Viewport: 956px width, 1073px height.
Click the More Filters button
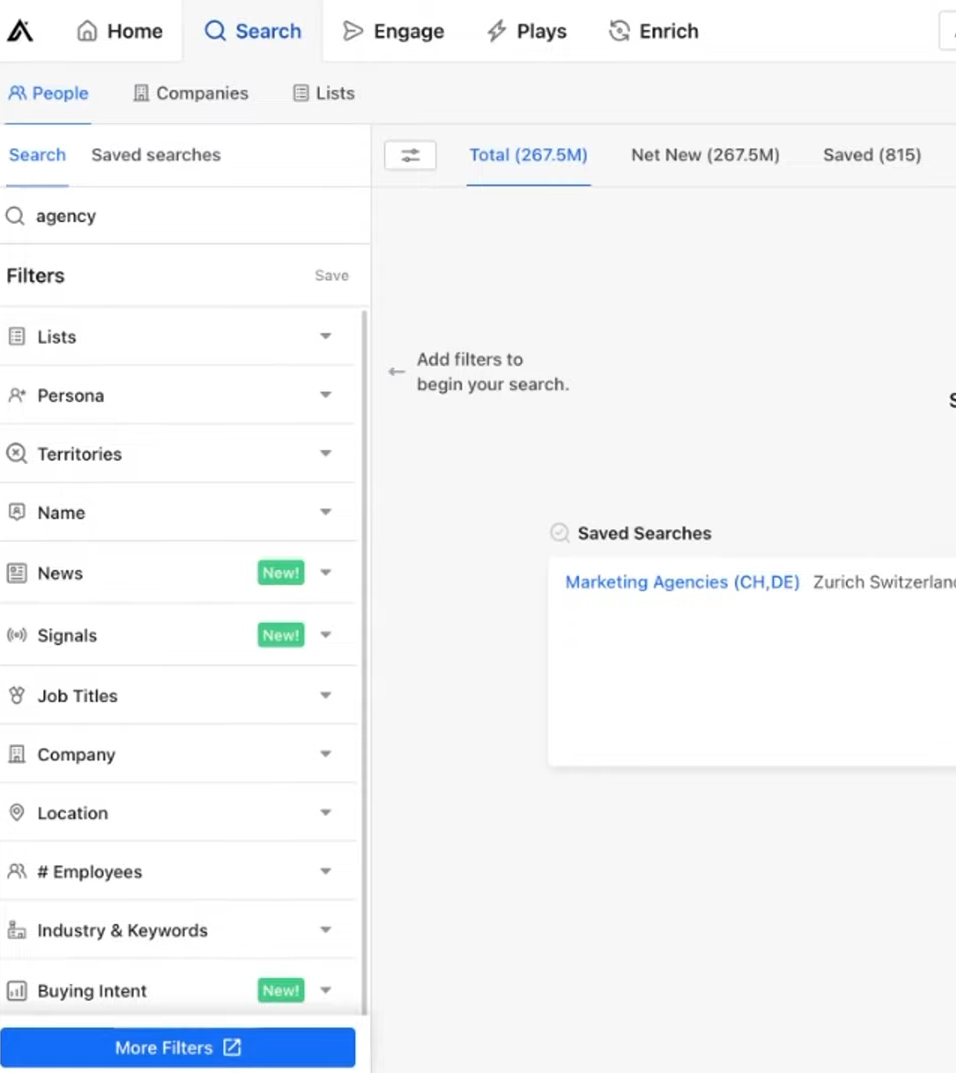(178, 1047)
